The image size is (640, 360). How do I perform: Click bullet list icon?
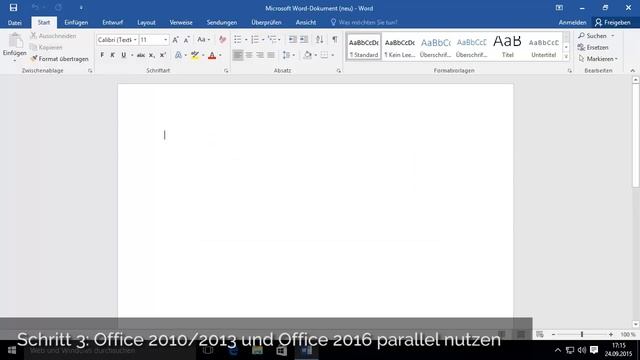coord(238,40)
